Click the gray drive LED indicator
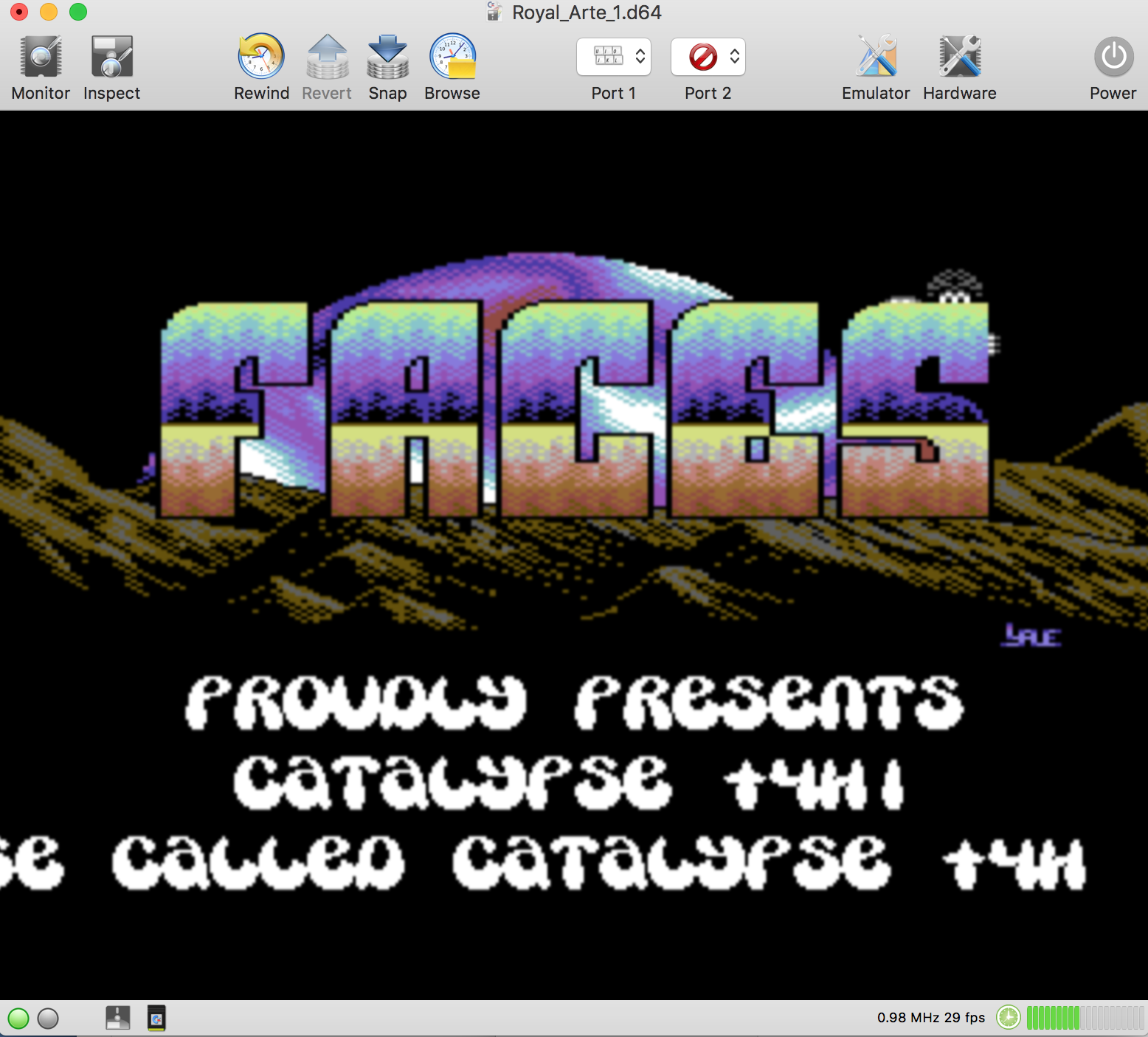This screenshot has height=1037, width=1148. pyautogui.click(x=48, y=1019)
